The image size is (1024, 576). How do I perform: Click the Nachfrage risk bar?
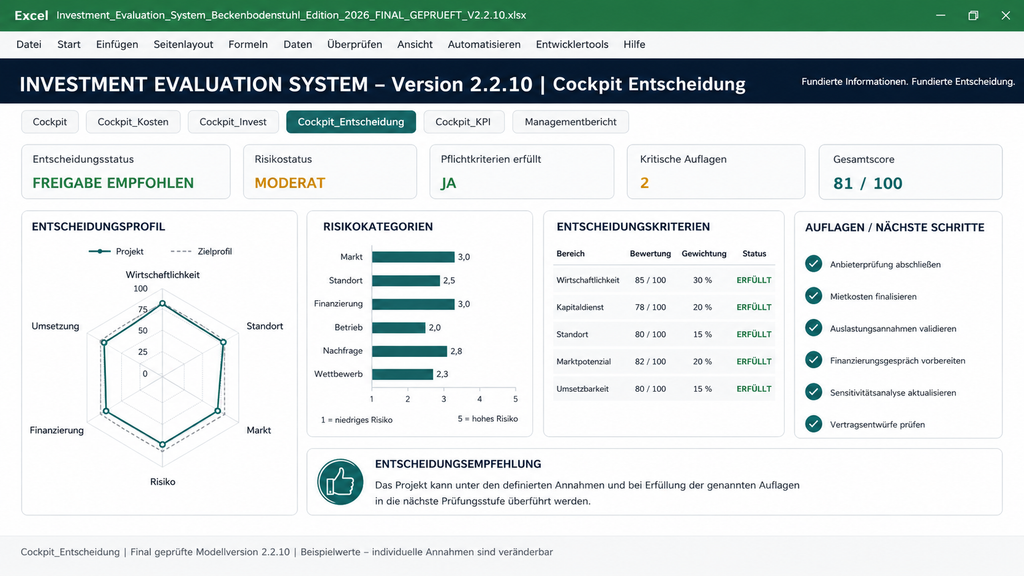click(x=409, y=351)
